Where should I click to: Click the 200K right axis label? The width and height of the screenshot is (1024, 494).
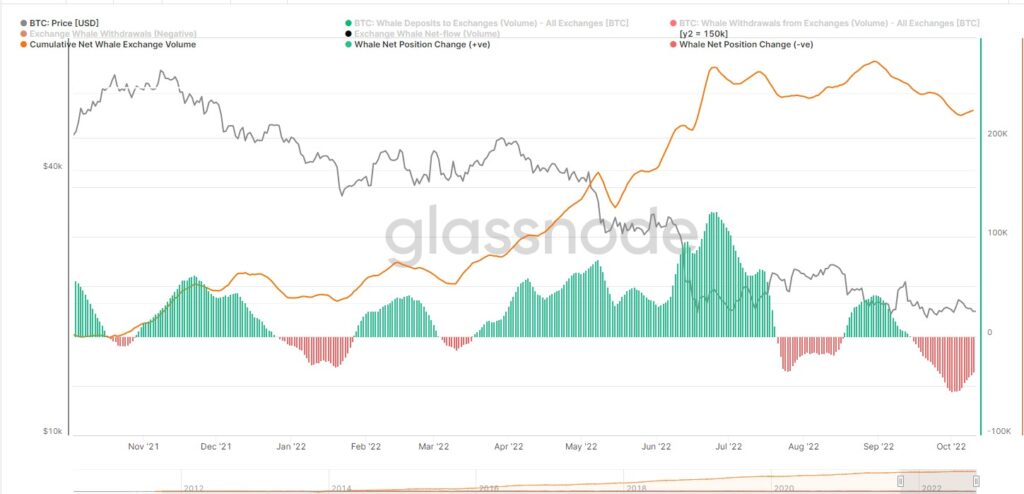tap(997, 133)
